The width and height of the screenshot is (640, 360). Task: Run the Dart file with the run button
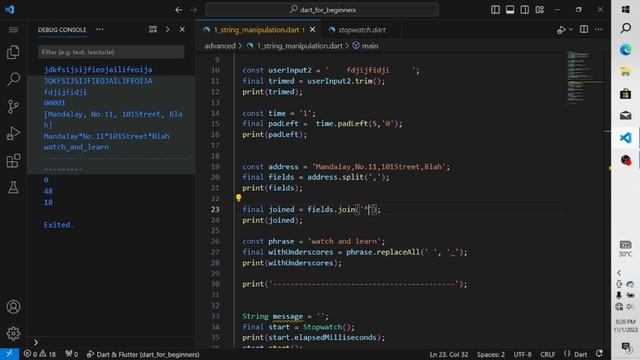pyautogui.click(x=561, y=30)
